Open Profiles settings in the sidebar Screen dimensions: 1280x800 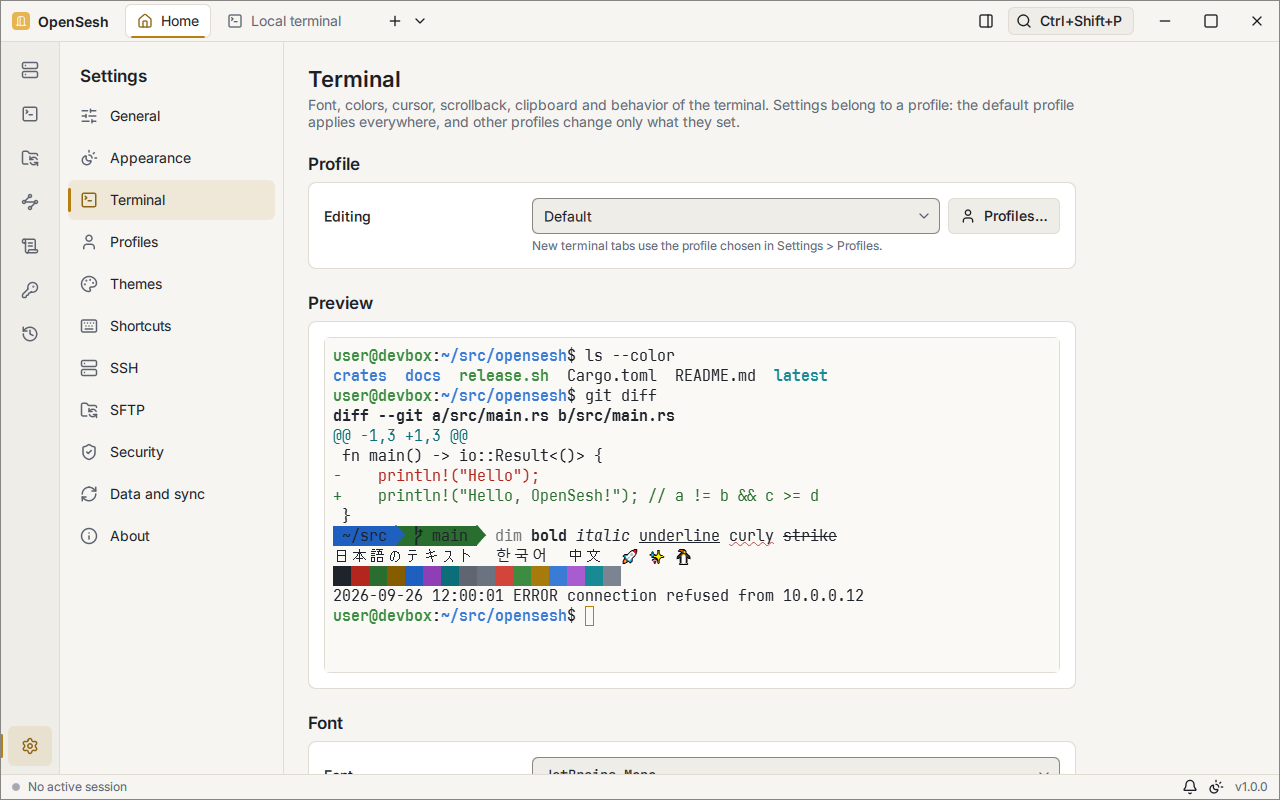click(171, 242)
